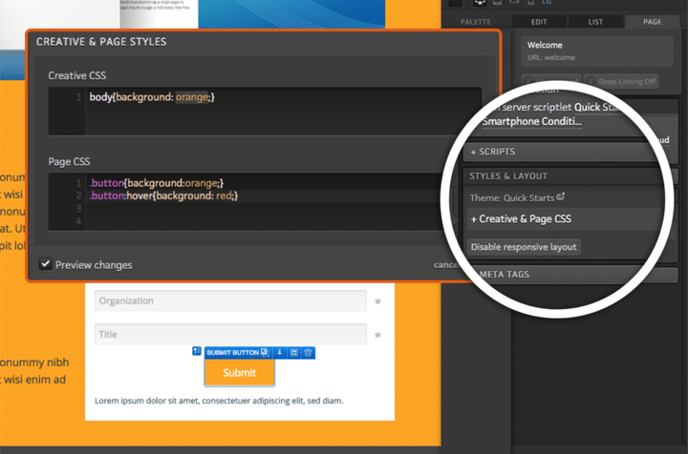Screen dimensions: 688x454
Task: Click the Organization input field
Action: pyautogui.click(x=230, y=300)
